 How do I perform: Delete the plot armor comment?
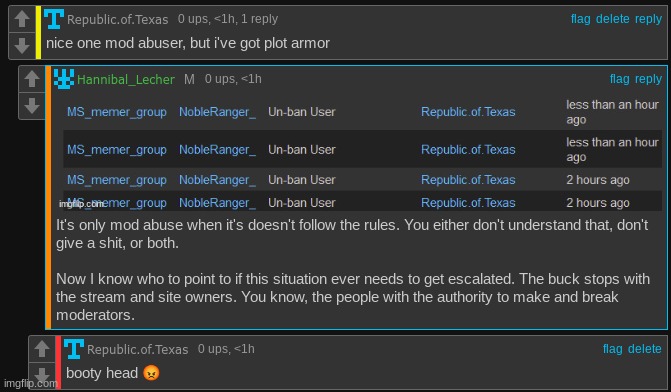(x=612, y=19)
